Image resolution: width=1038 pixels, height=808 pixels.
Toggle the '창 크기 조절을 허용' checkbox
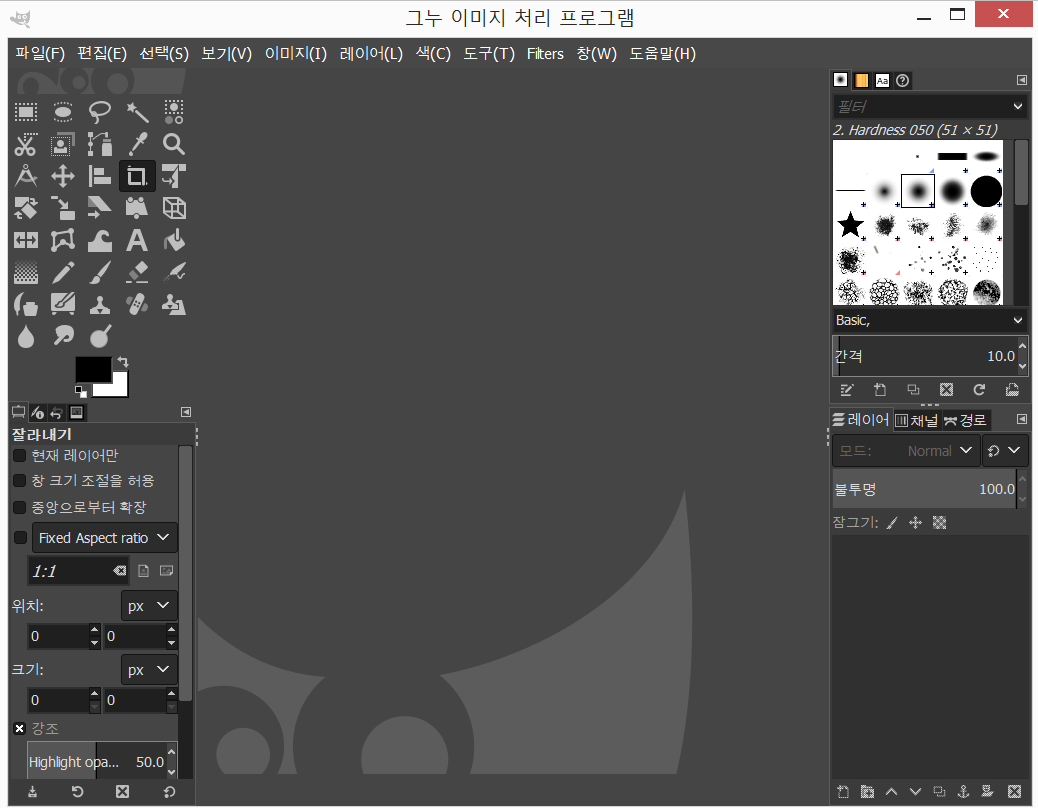(x=19, y=480)
